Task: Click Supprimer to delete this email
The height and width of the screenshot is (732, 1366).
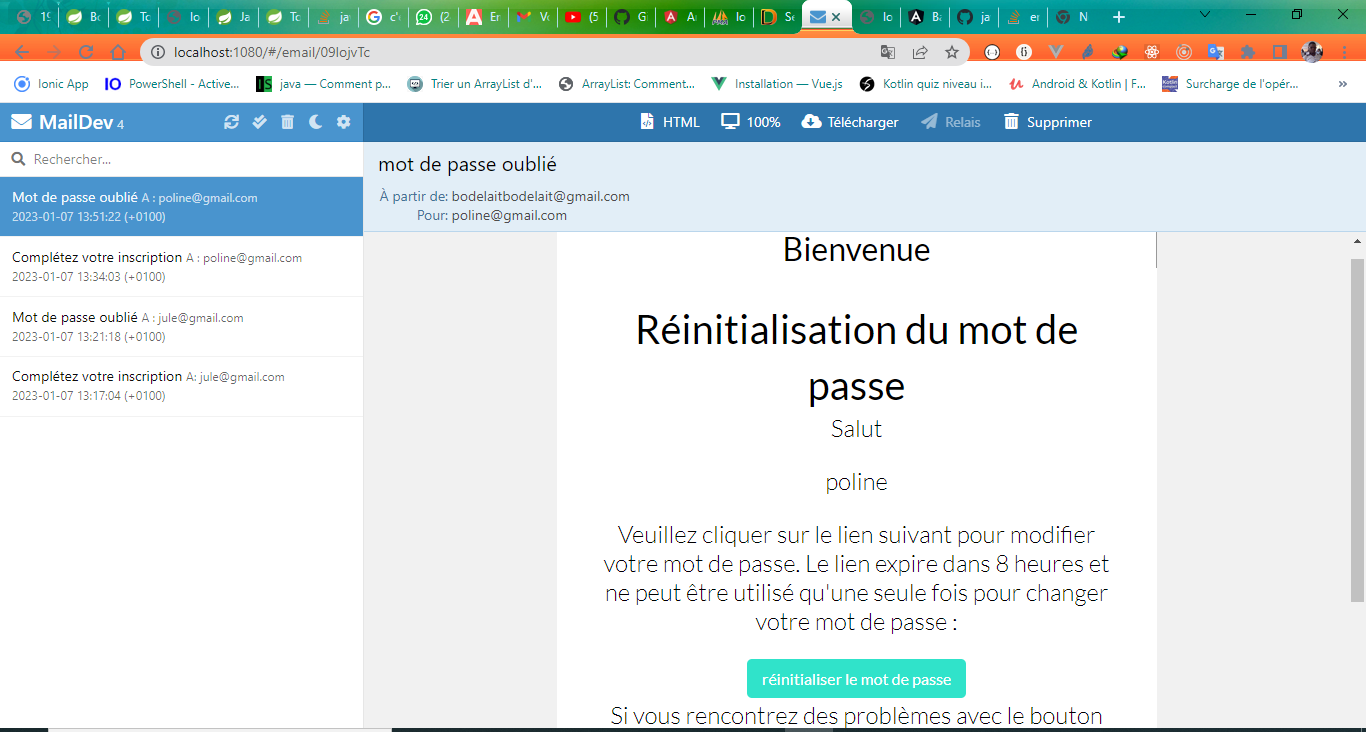Action: (1047, 121)
